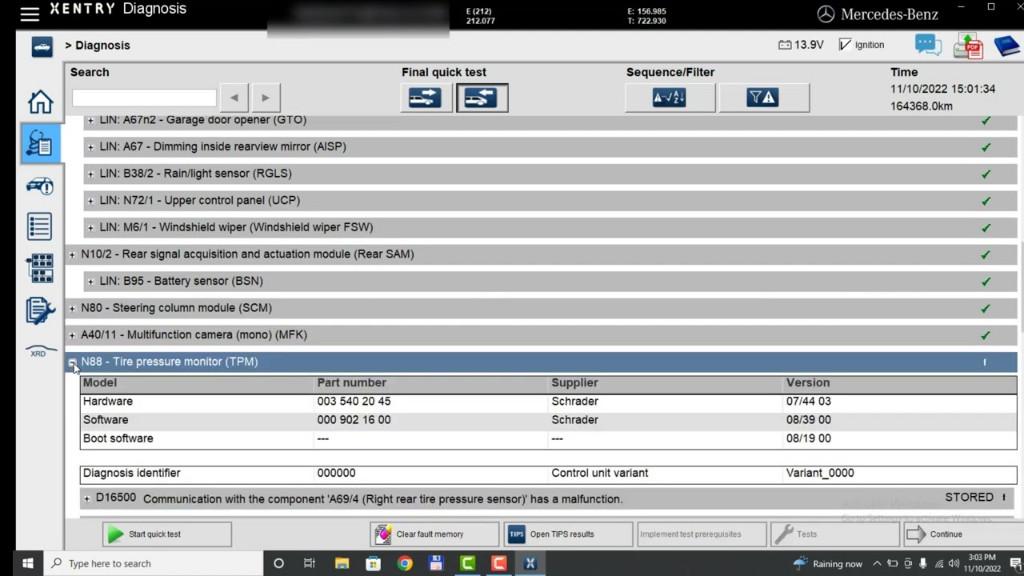Click the Version column header

tap(808, 383)
